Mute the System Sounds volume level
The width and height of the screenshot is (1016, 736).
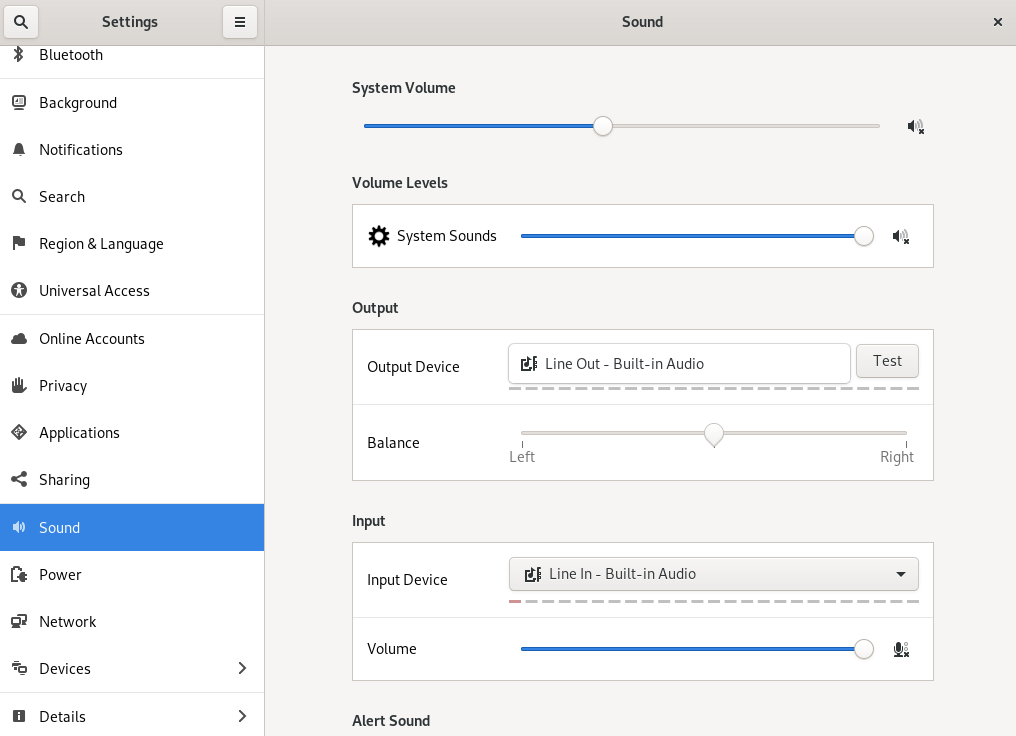(900, 237)
